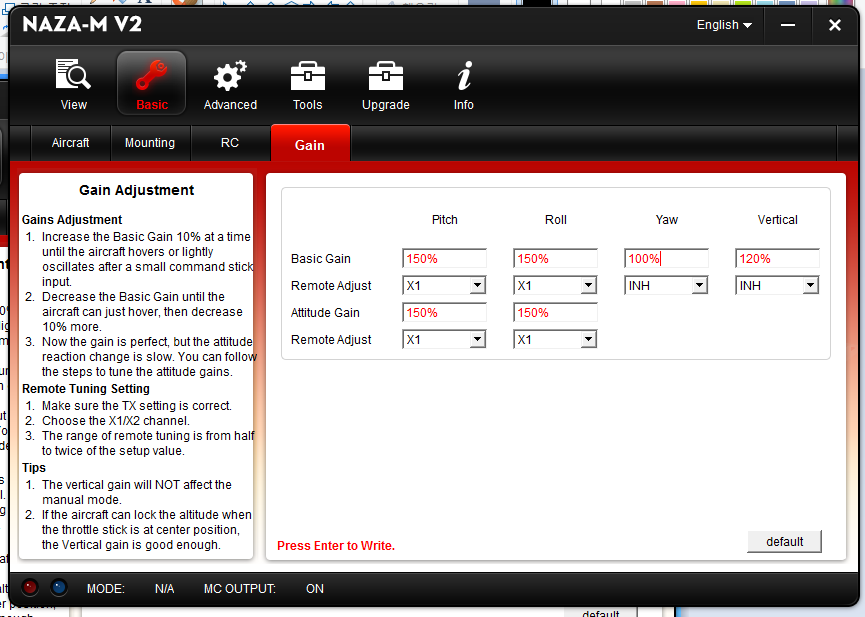865x617 pixels.
Task: Click the 'Press Enter to Write.' message
Action: click(336, 546)
